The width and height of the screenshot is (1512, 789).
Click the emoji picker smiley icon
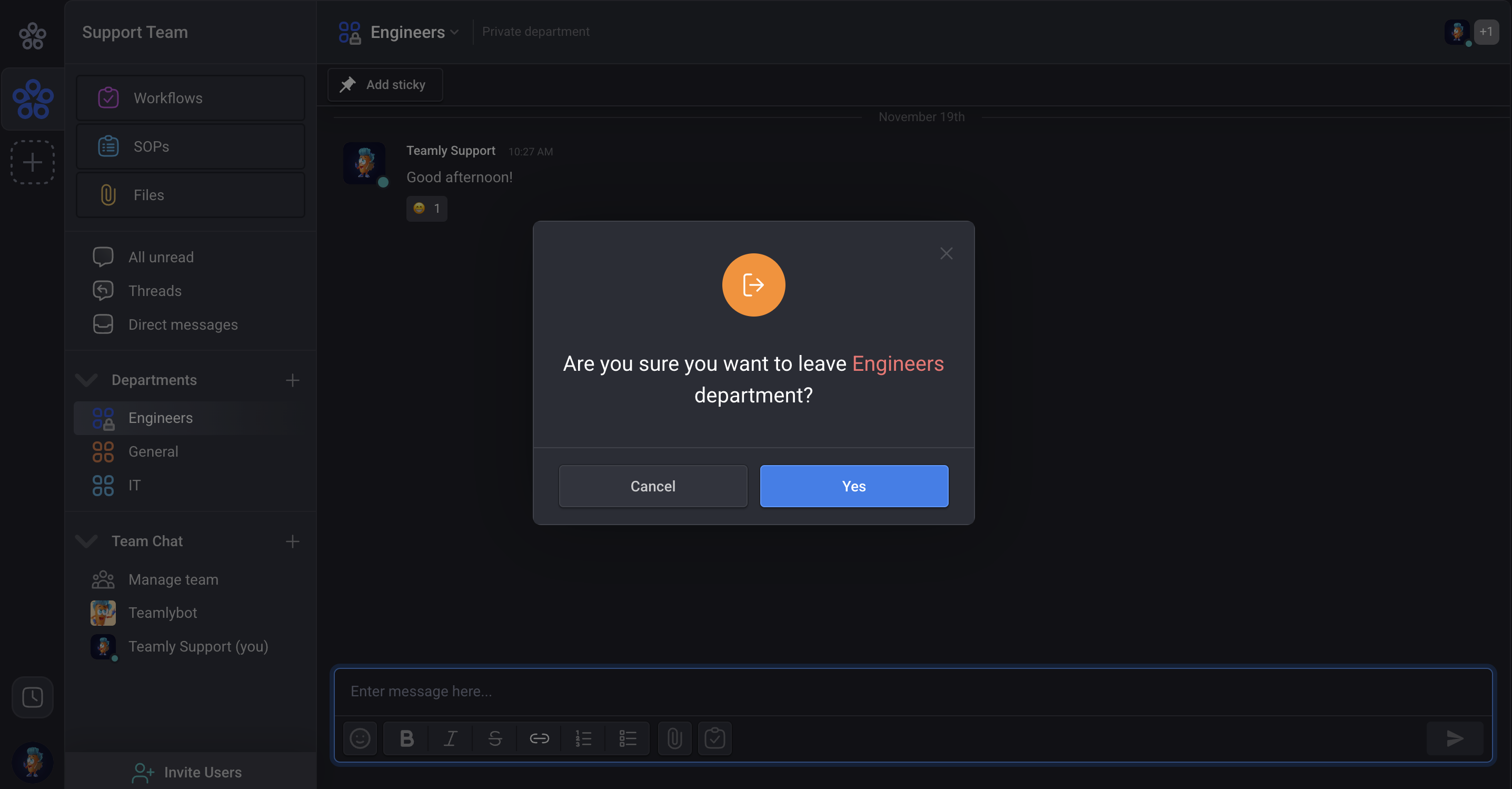(360, 738)
